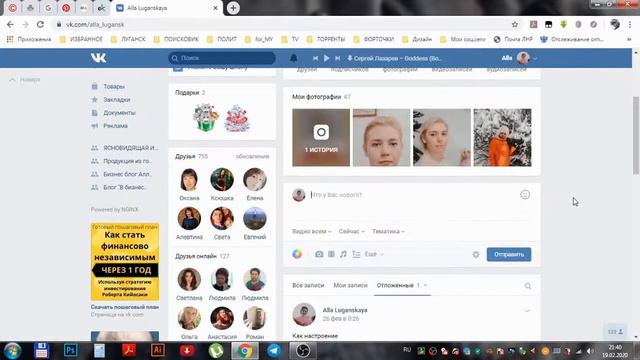
Task: Open the ИЗБРАННОЕ bookmarks folder
Action: (x=81, y=39)
